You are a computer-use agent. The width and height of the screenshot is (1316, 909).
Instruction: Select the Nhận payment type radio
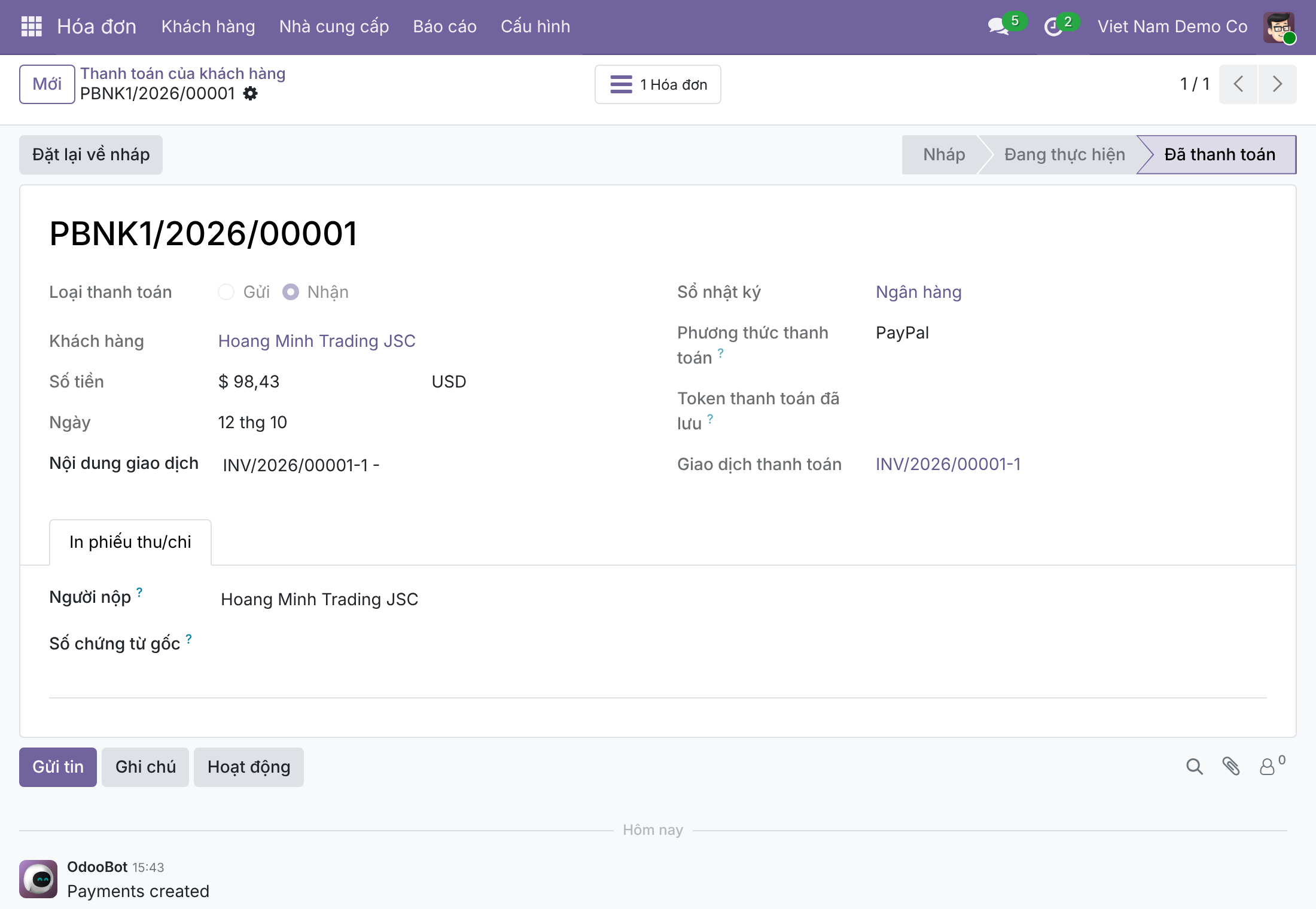(x=291, y=292)
